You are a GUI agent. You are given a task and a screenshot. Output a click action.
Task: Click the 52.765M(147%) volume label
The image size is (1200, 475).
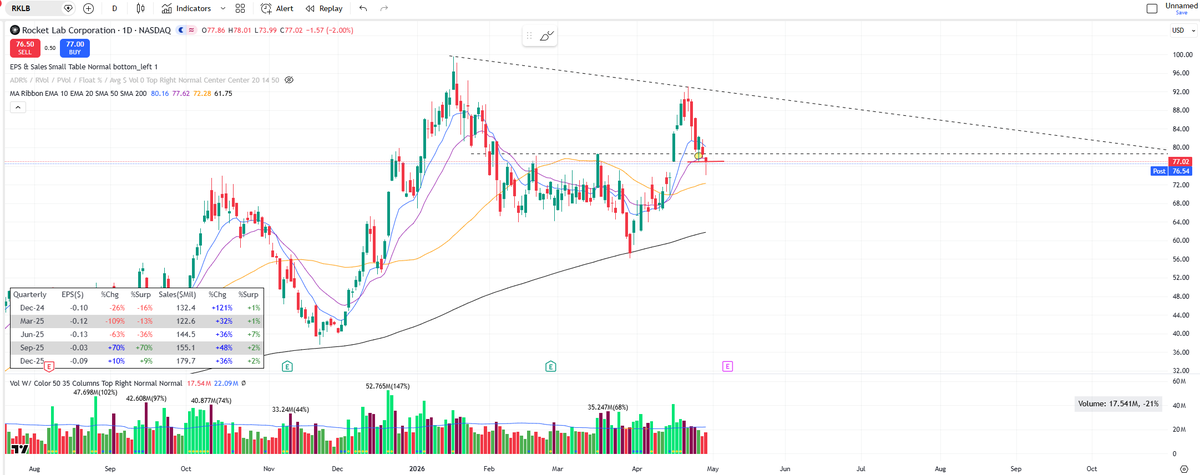click(x=390, y=385)
